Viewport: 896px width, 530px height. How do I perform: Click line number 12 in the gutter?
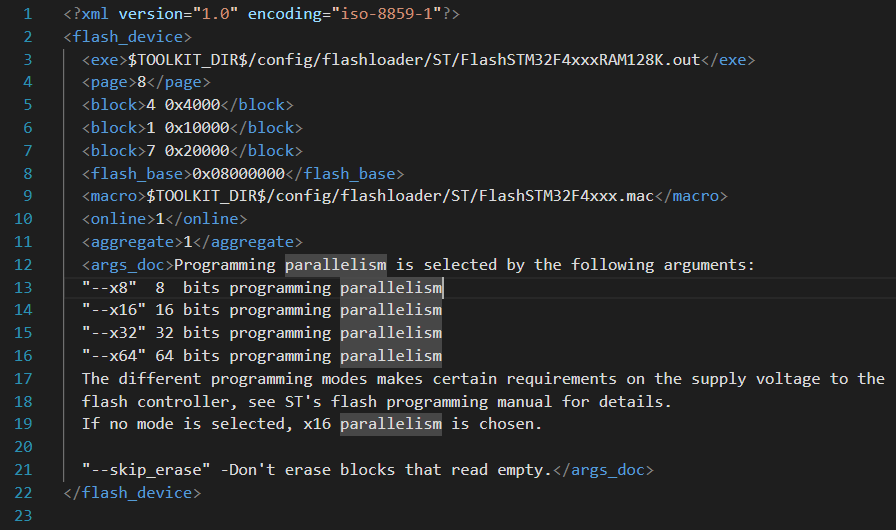[24, 265]
